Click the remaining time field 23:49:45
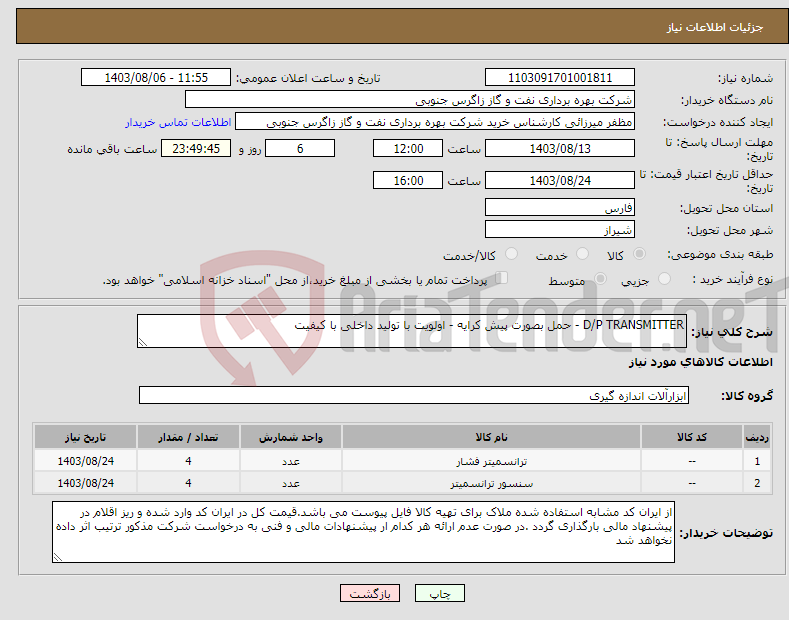The image size is (789, 620). coord(196,148)
